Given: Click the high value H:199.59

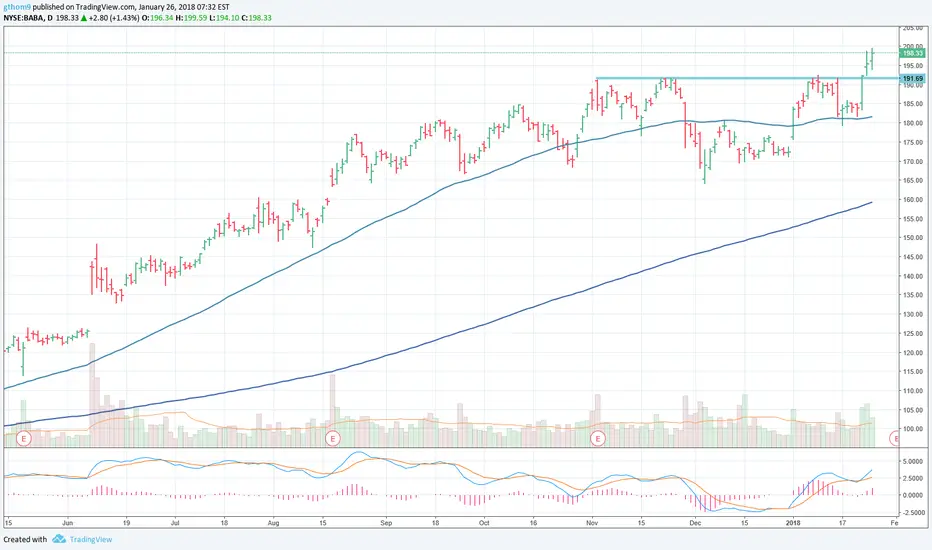Looking at the screenshot, I should tap(191, 18).
